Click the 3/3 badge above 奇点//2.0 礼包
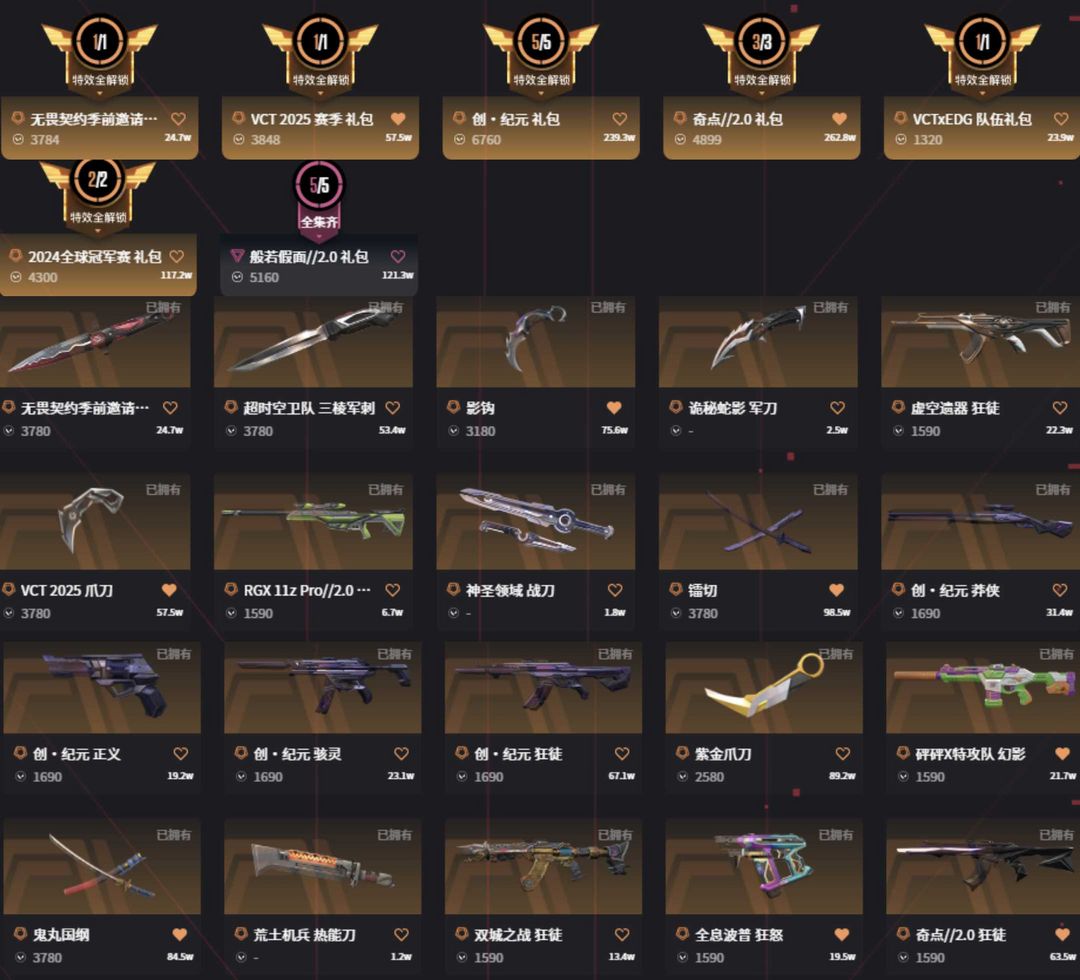 (x=762, y=42)
